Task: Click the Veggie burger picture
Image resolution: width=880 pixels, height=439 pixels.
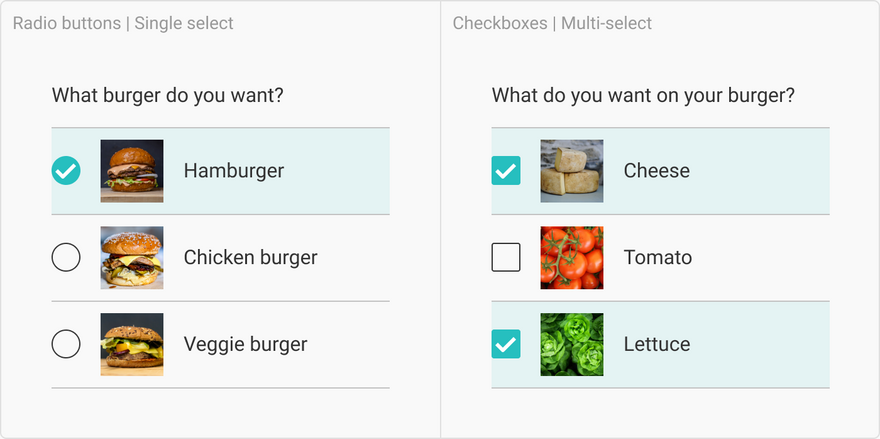Action: pyautogui.click(x=132, y=344)
